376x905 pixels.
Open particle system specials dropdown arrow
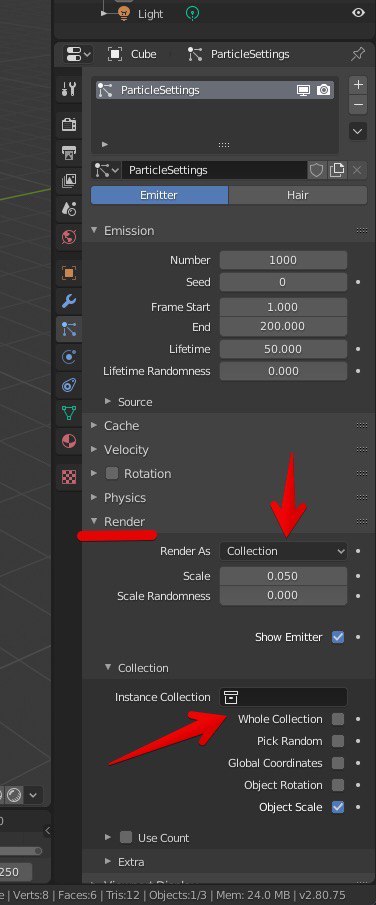click(358, 131)
